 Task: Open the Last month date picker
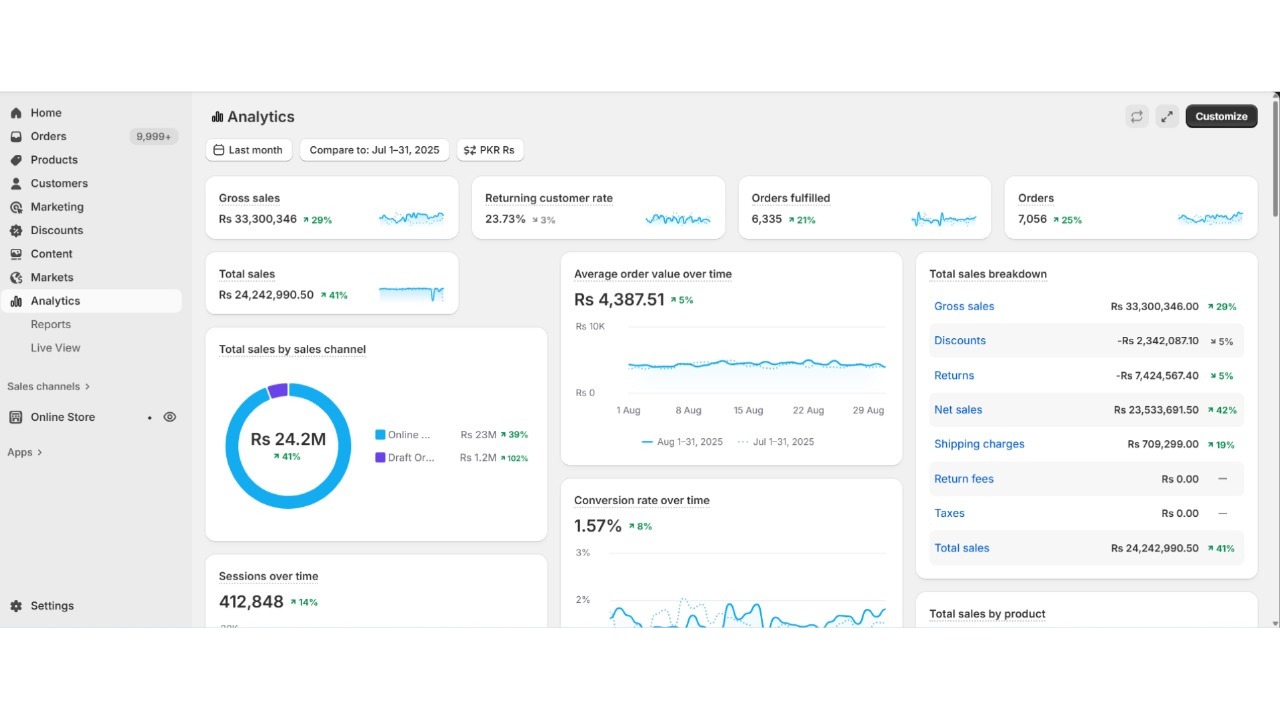249,150
